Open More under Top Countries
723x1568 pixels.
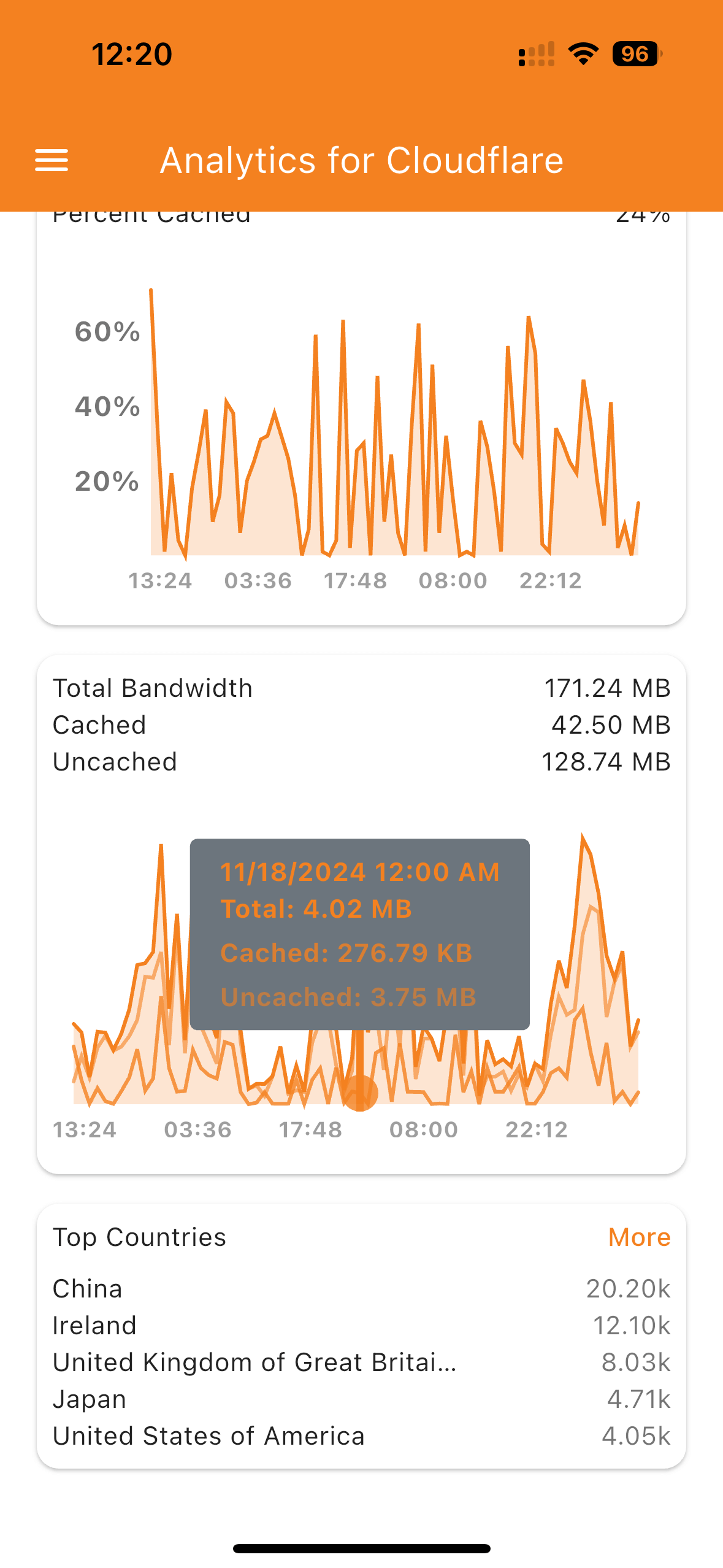[x=639, y=1237]
